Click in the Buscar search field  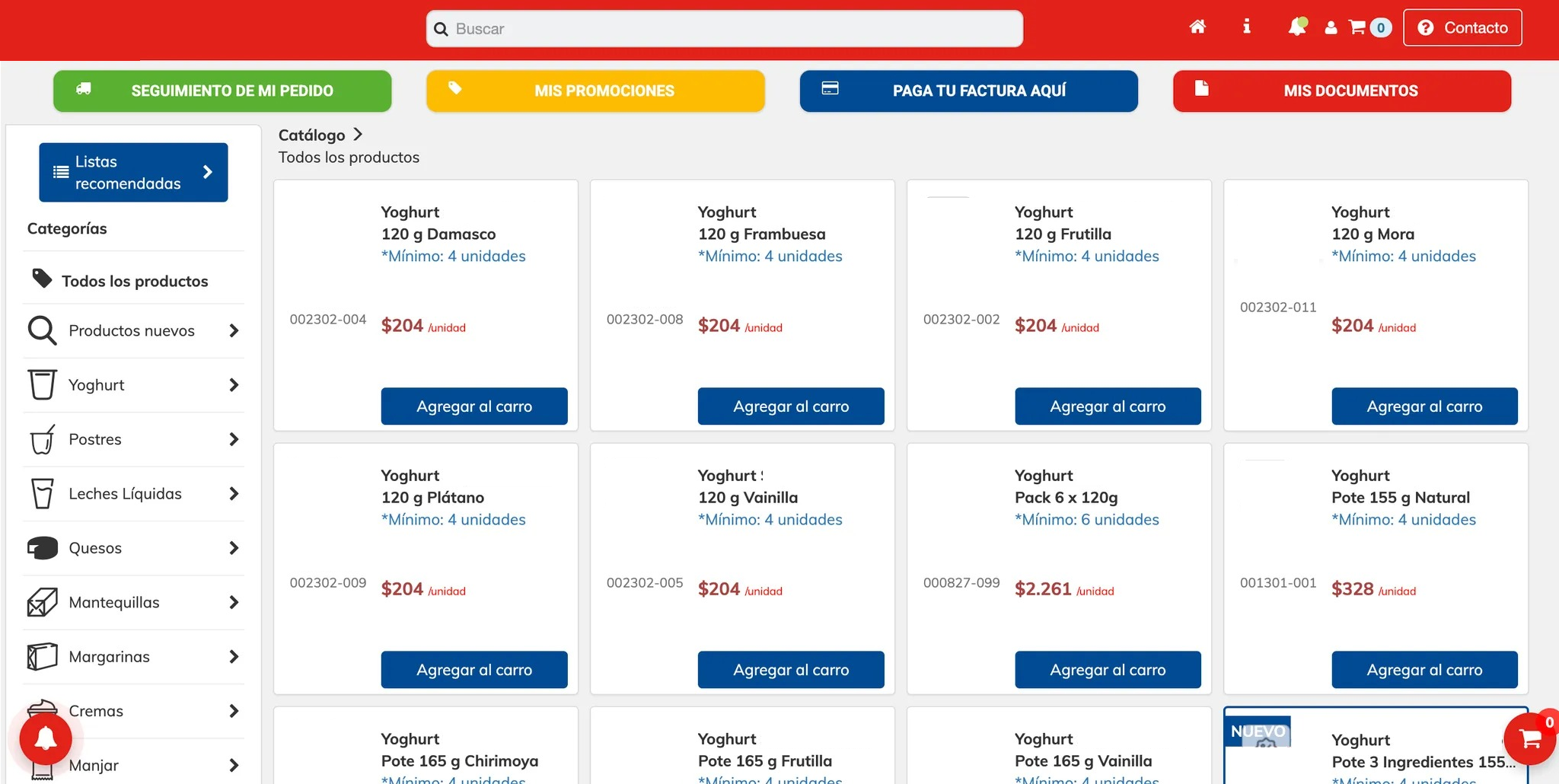click(x=724, y=29)
